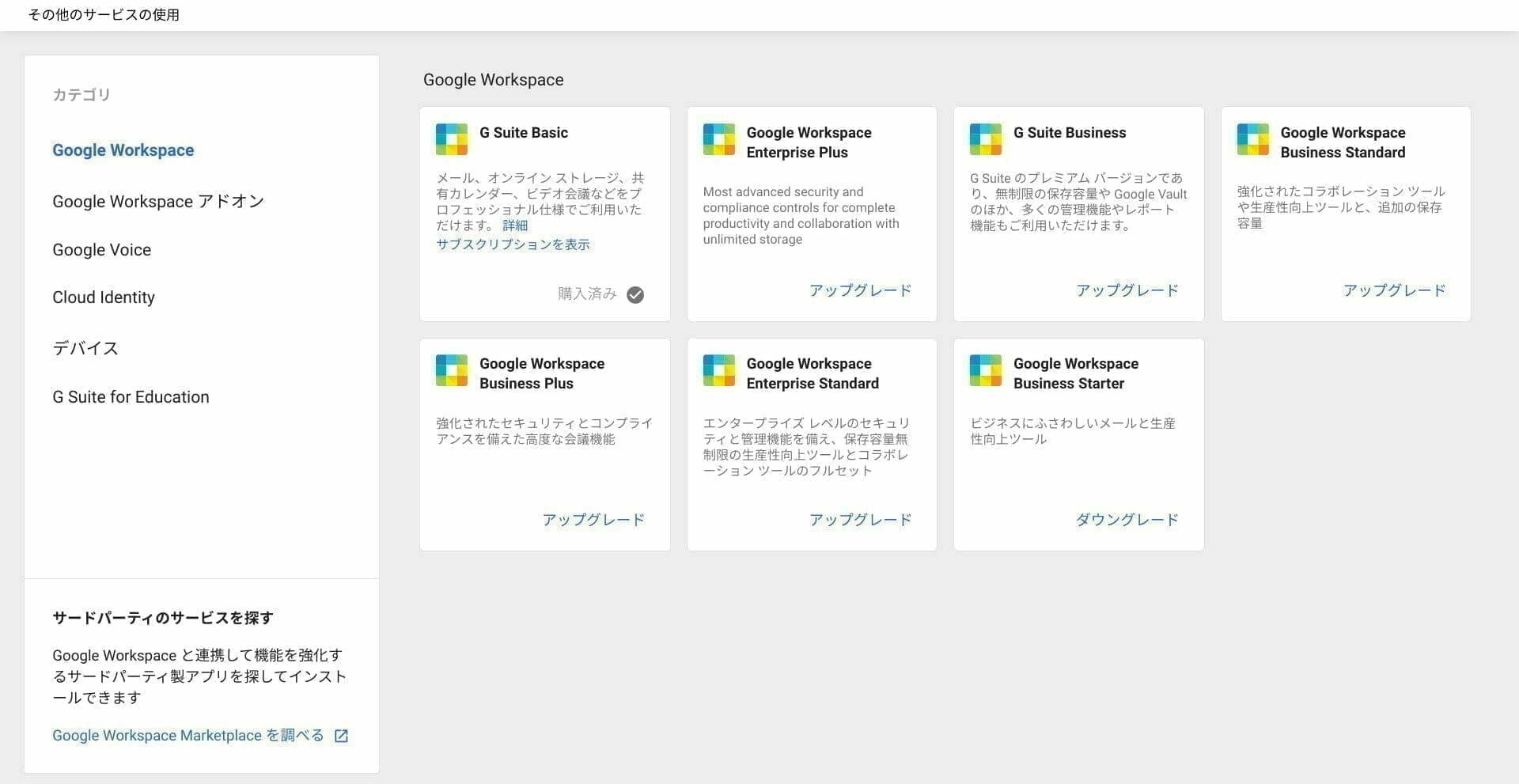Click the external link icon beside Marketplace
Screen dimensions: 1519x784
click(341, 736)
